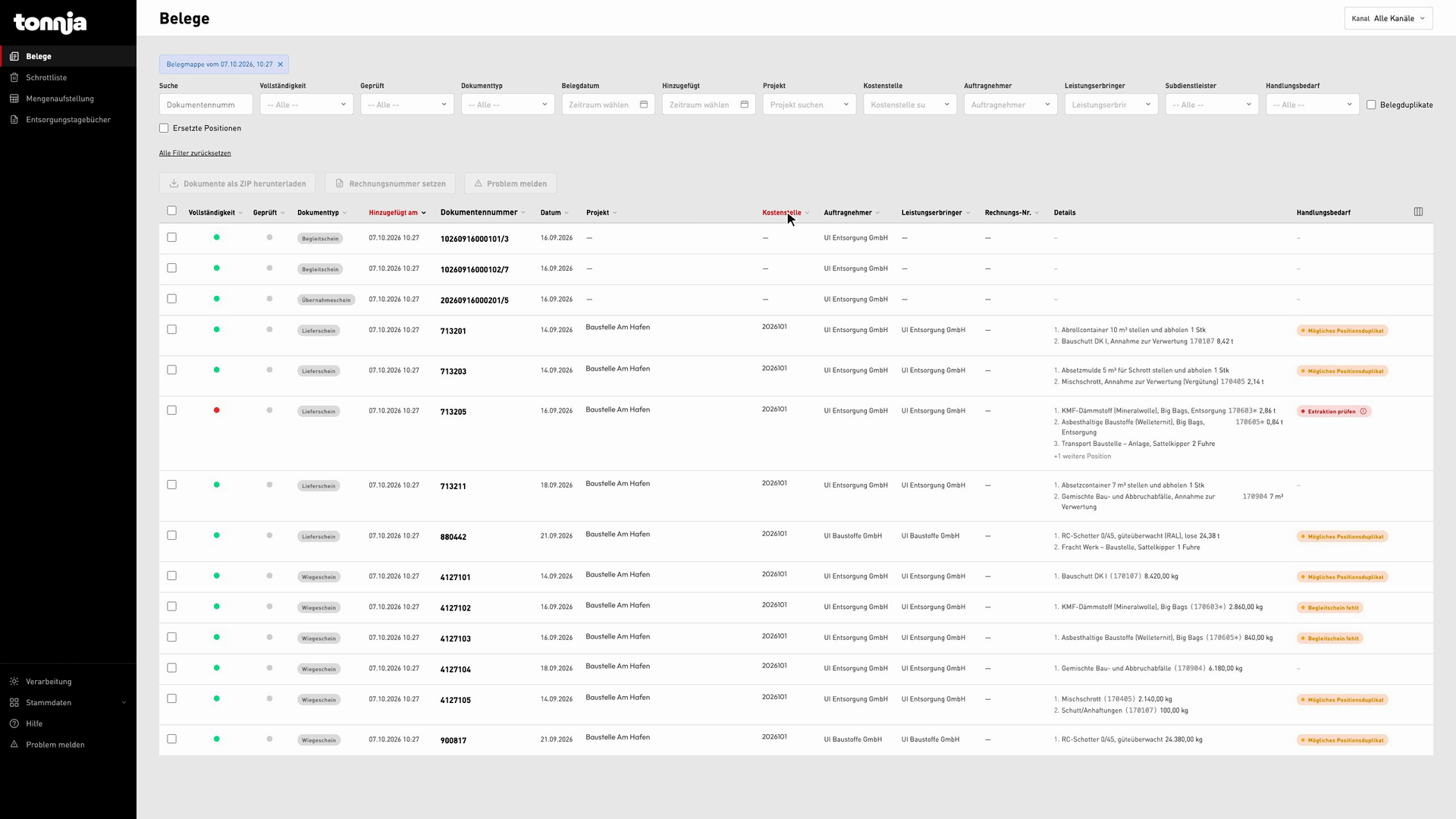The height and width of the screenshot is (819, 1456).
Task: Check the row for document 713205
Action: click(x=171, y=410)
